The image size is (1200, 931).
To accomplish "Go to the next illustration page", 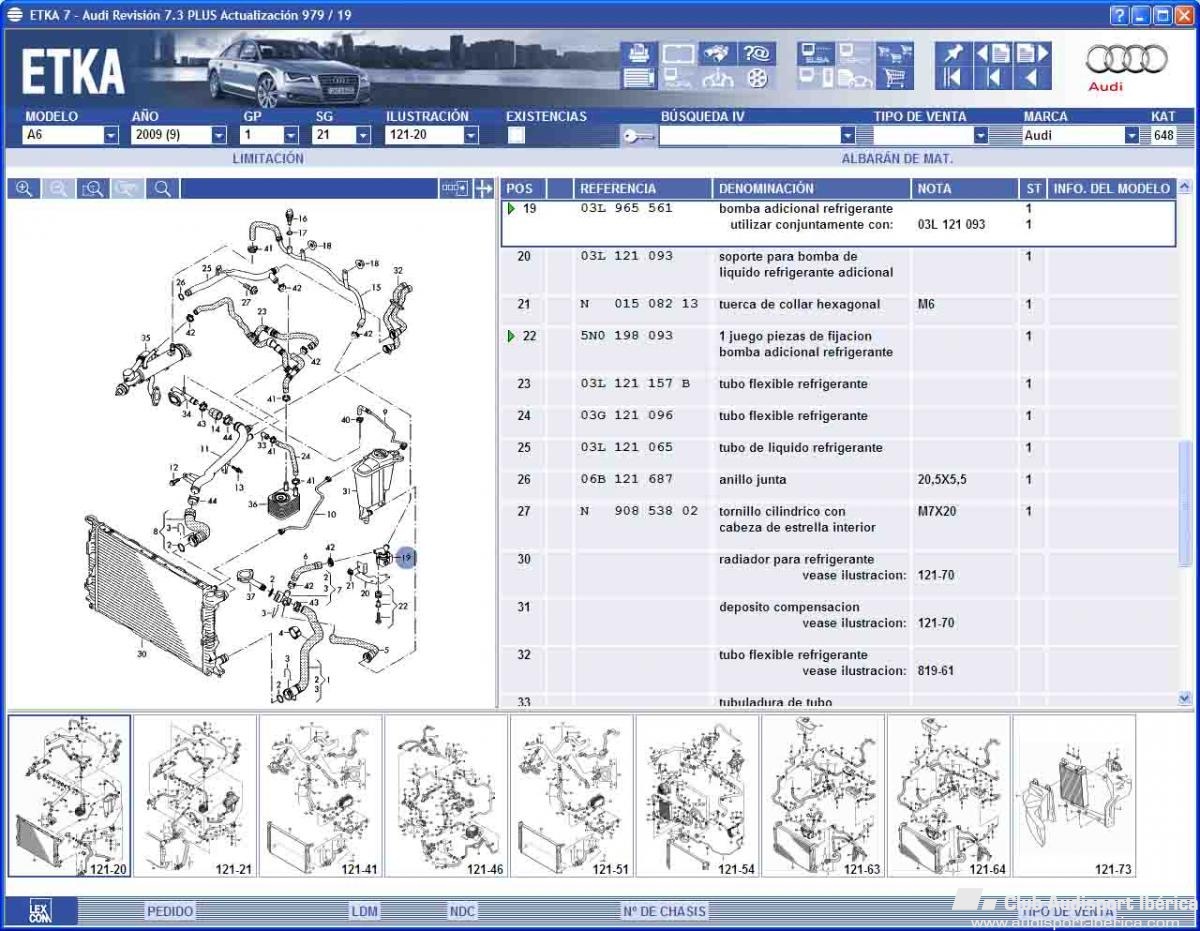I will (1033, 53).
